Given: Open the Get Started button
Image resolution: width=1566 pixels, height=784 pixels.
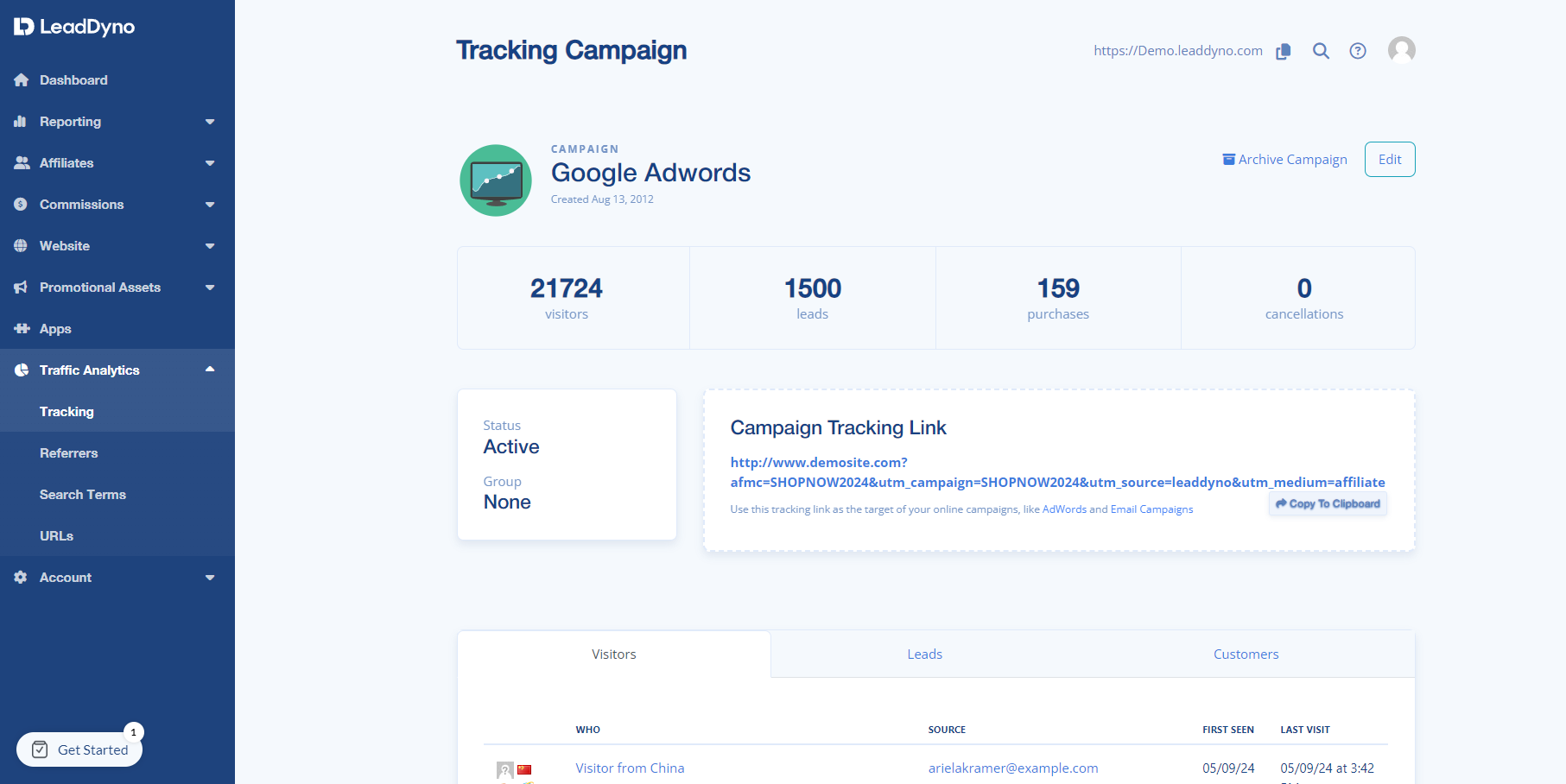Looking at the screenshot, I should [79, 750].
